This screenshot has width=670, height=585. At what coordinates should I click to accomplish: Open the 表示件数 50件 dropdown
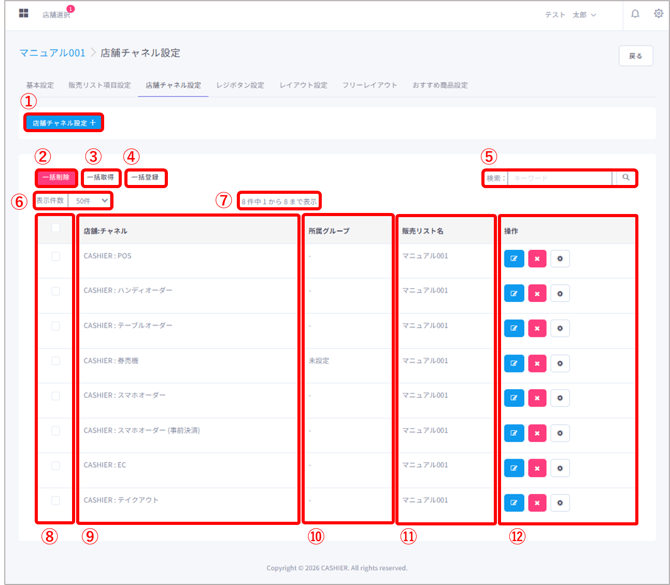[x=91, y=201]
